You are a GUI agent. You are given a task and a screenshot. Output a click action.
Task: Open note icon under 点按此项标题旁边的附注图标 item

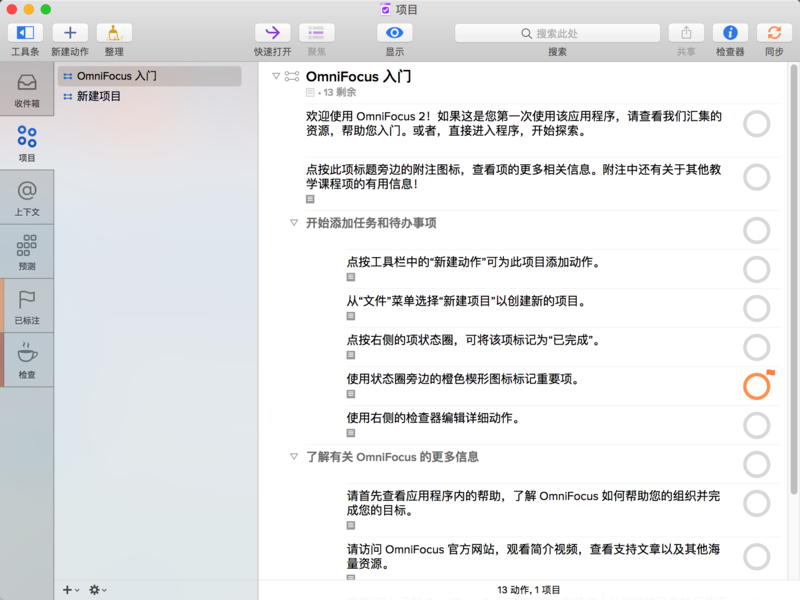[x=310, y=199]
